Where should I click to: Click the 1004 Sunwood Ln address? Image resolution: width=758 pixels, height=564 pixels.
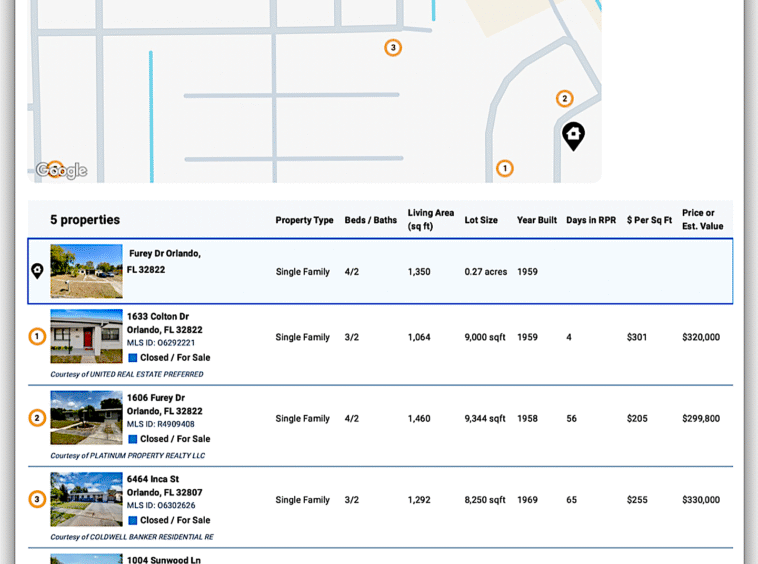tap(163, 560)
